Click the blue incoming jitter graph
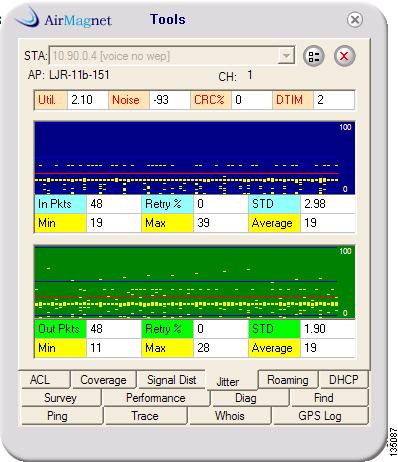The image size is (398, 462). 195,158
